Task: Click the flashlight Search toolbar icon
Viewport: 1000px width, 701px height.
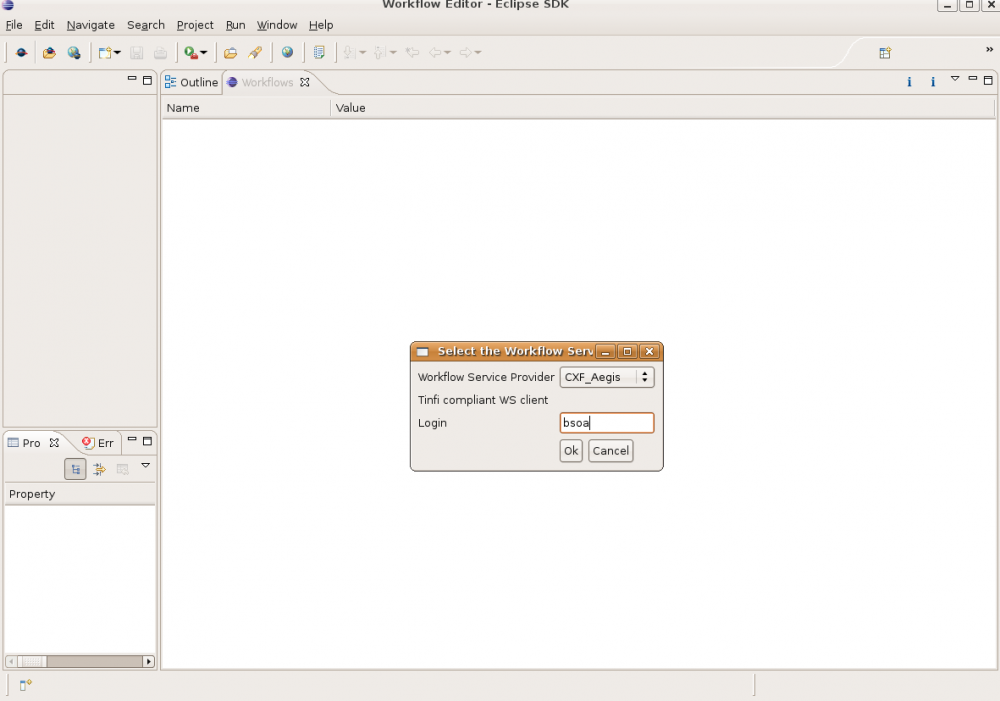Action: [x=255, y=53]
